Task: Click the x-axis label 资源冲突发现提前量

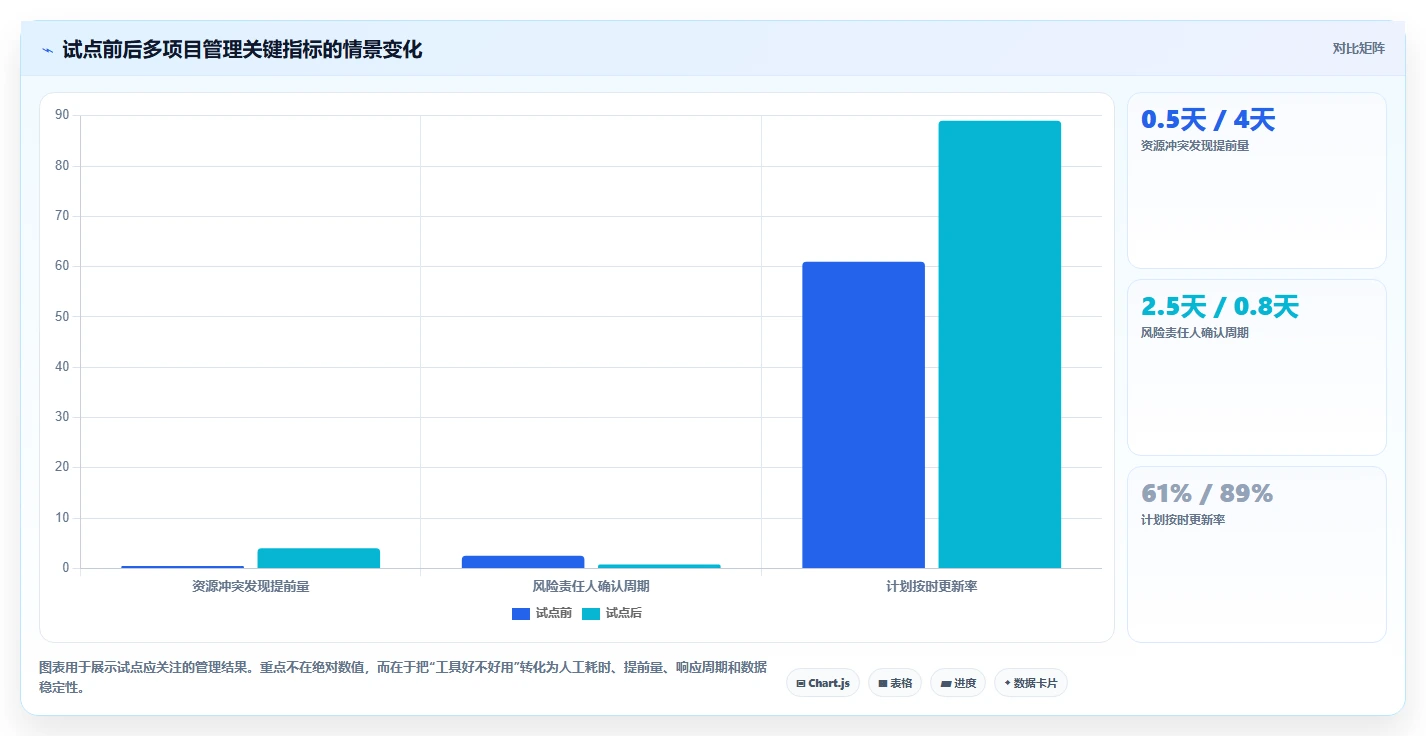Action: click(251, 586)
